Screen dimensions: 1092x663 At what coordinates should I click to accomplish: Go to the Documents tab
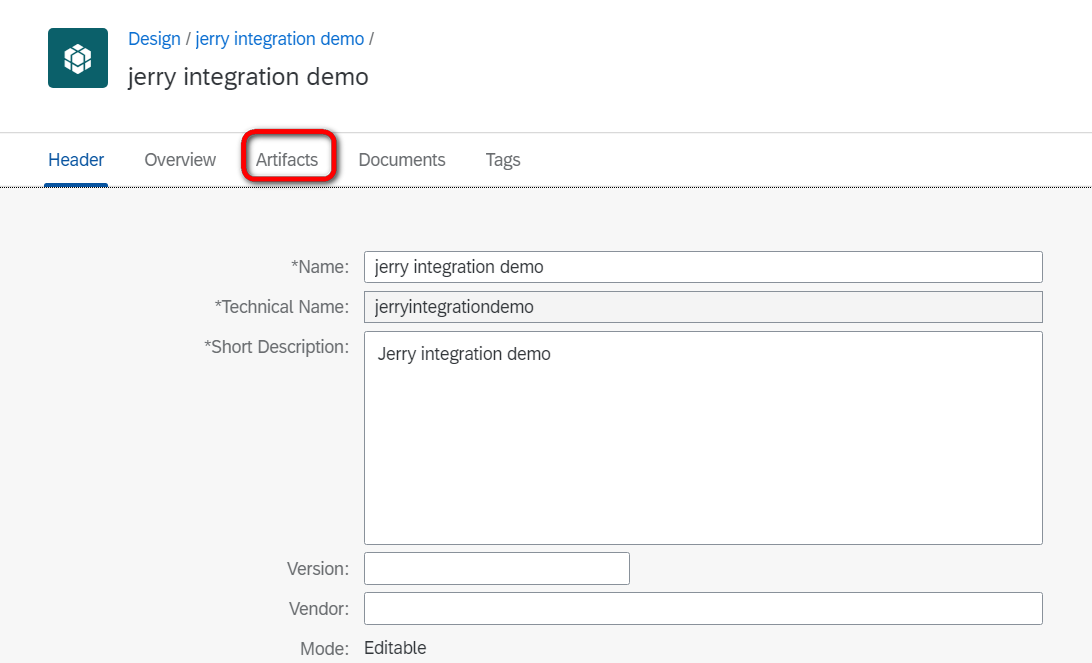point(402,160)
